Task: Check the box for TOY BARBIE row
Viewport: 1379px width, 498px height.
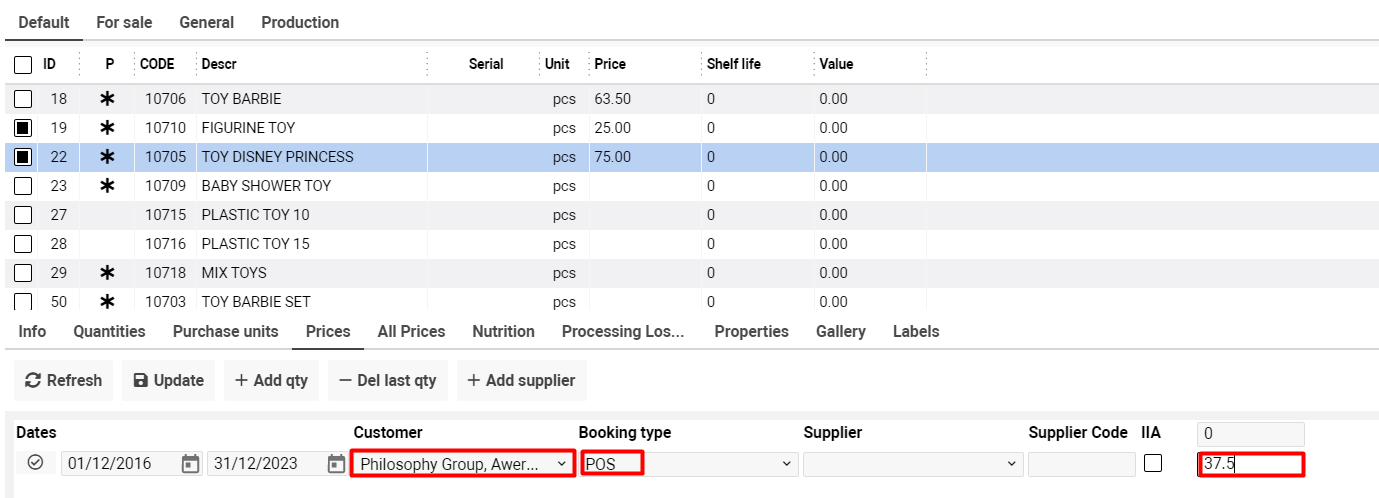Action: [23, 99]
